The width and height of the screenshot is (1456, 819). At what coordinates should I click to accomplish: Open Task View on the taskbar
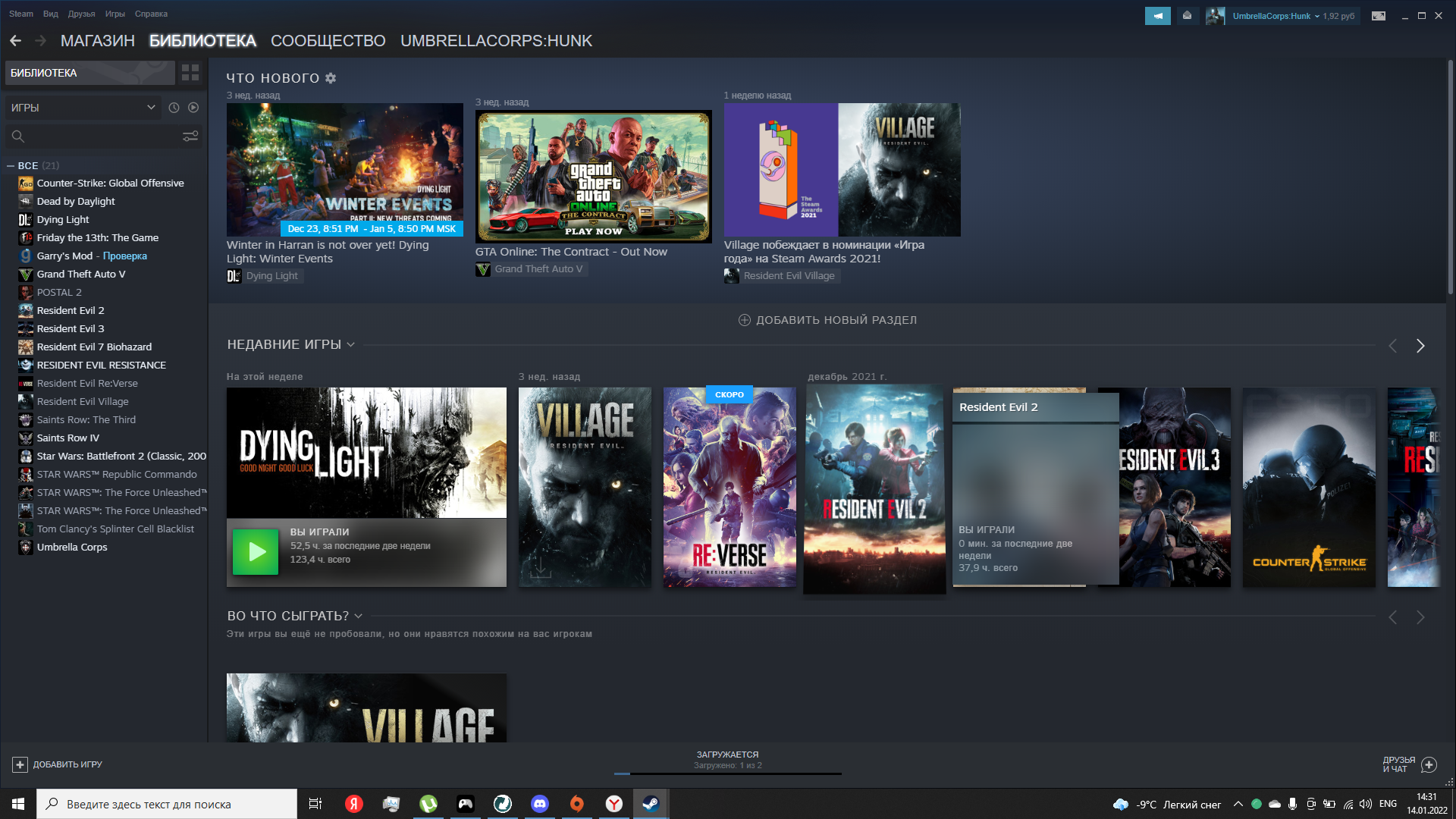click(x=315, y=804)
